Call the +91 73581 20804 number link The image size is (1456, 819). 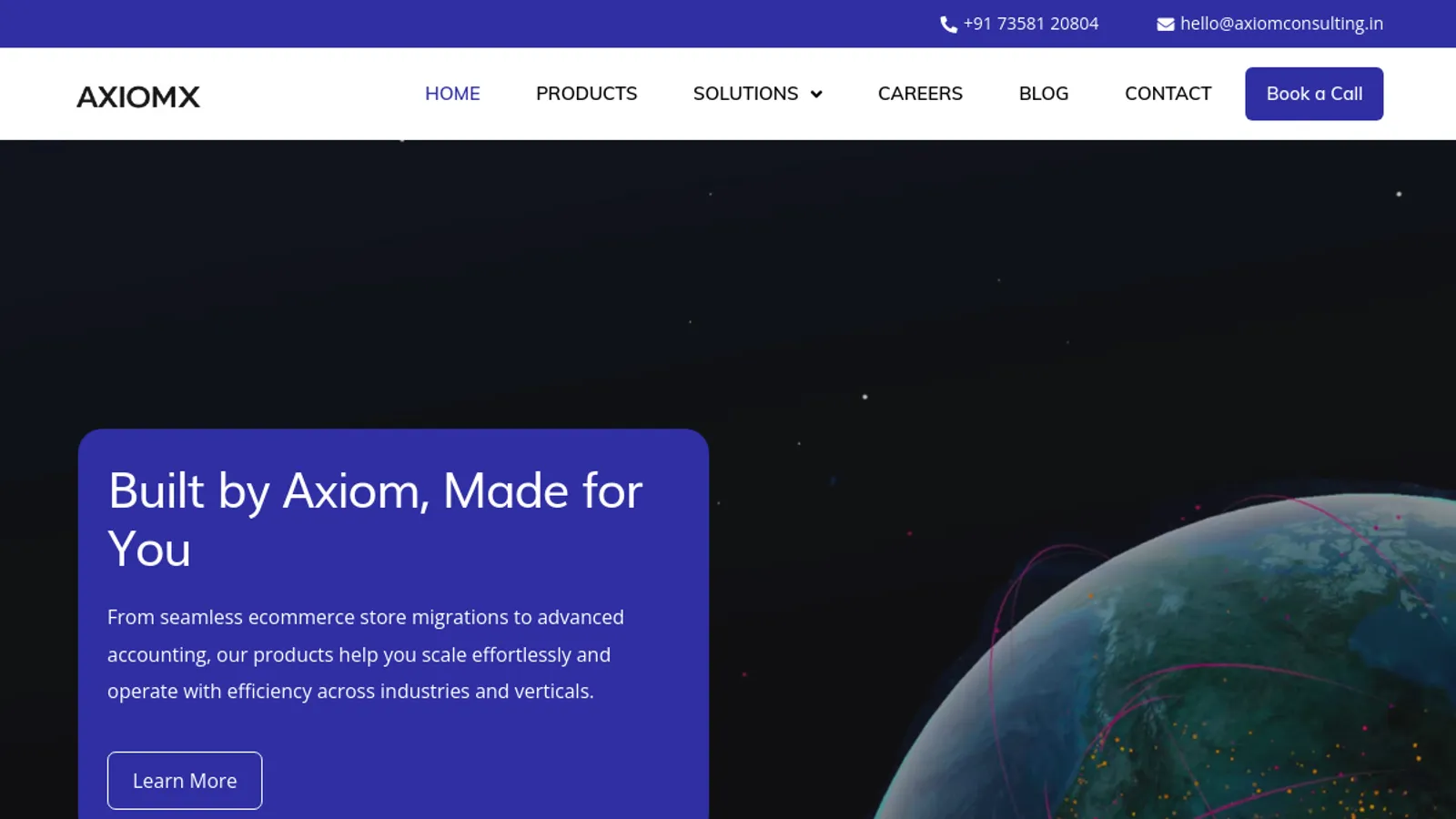tap(1031, 24)
